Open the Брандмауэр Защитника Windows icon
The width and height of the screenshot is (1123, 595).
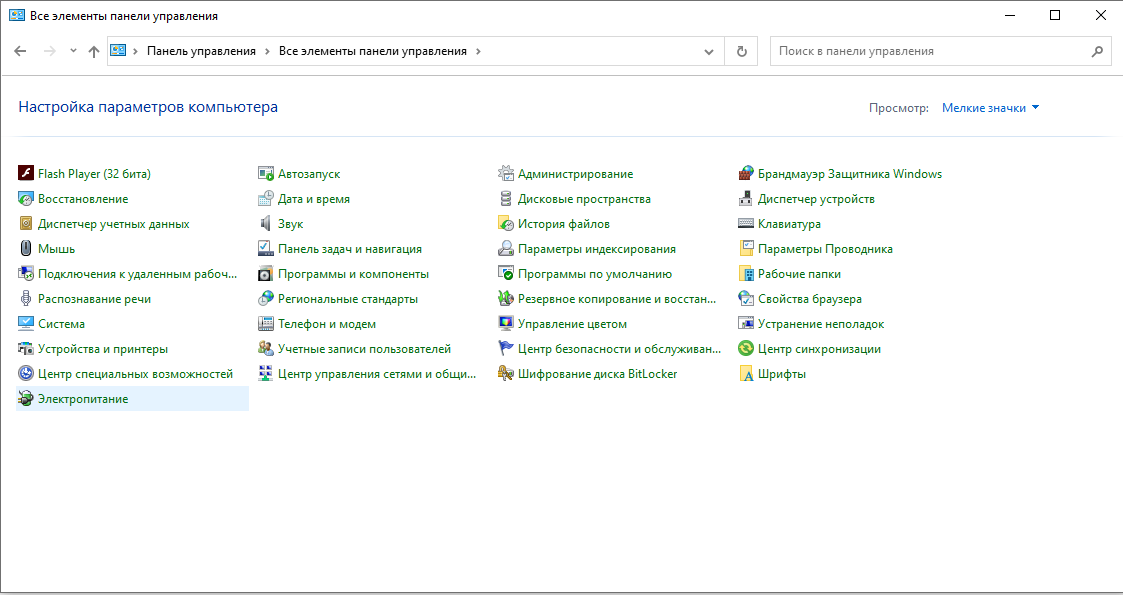746,174
